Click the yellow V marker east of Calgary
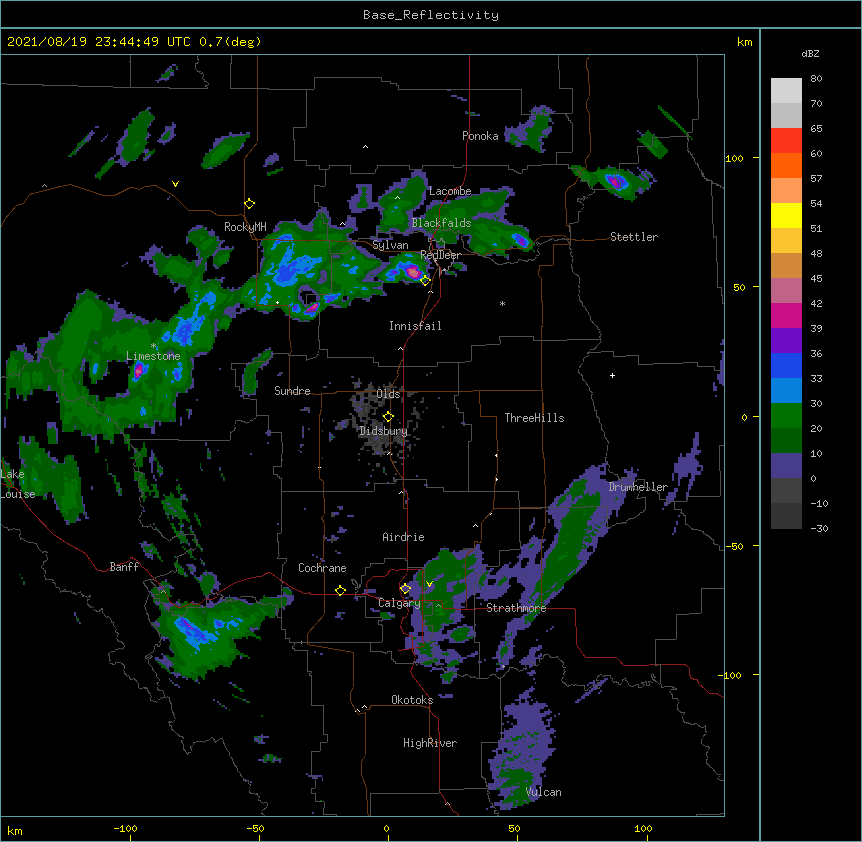862x842 pixels. click(429, 584)
